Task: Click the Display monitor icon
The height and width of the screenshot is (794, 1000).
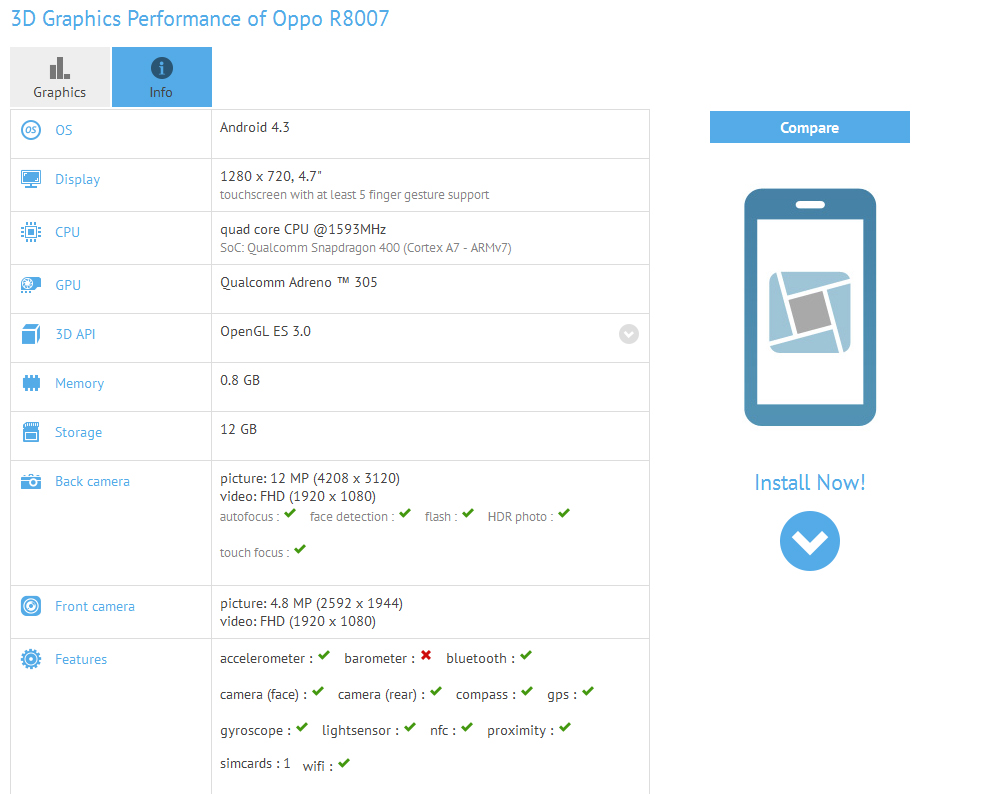Action: [31, 179]
